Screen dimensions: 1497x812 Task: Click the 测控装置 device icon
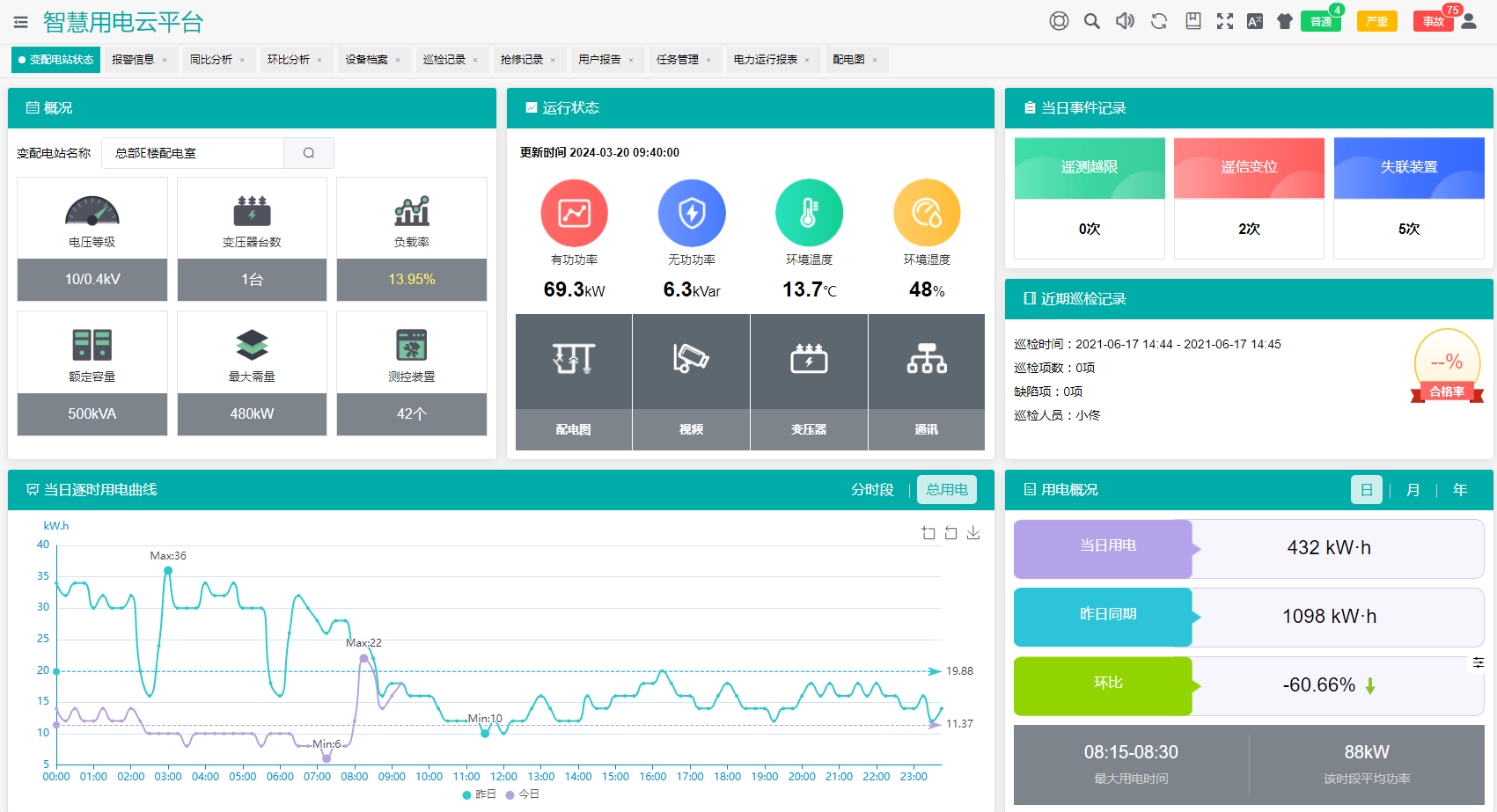coord(412,345)
